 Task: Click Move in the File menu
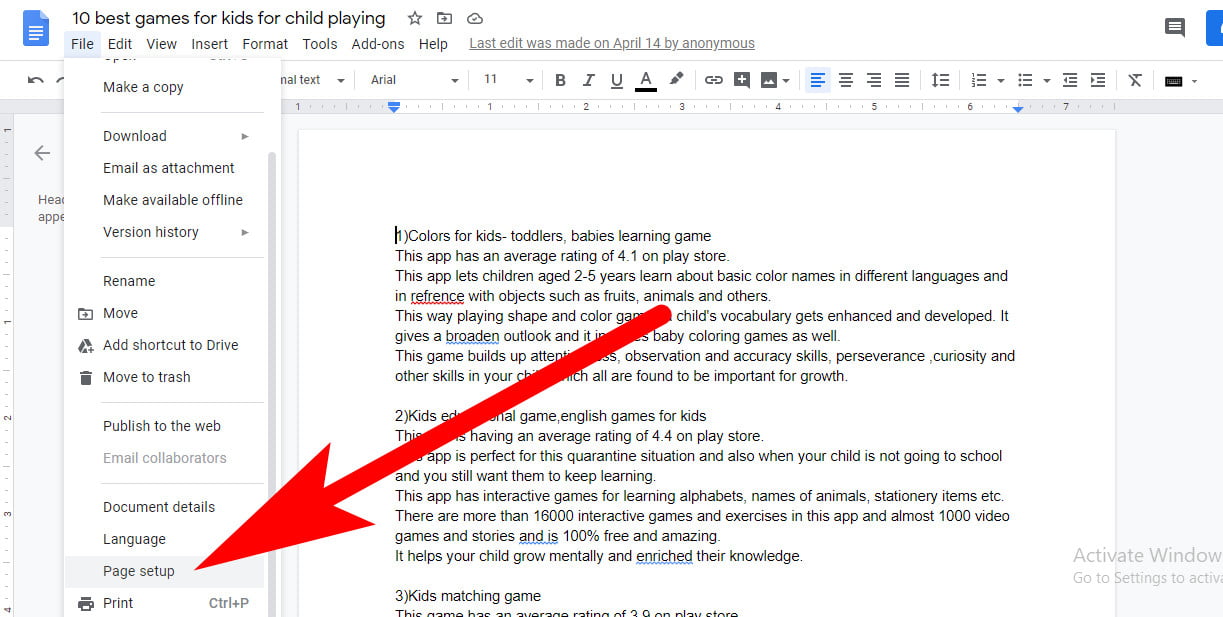click(x=164, y=313)
